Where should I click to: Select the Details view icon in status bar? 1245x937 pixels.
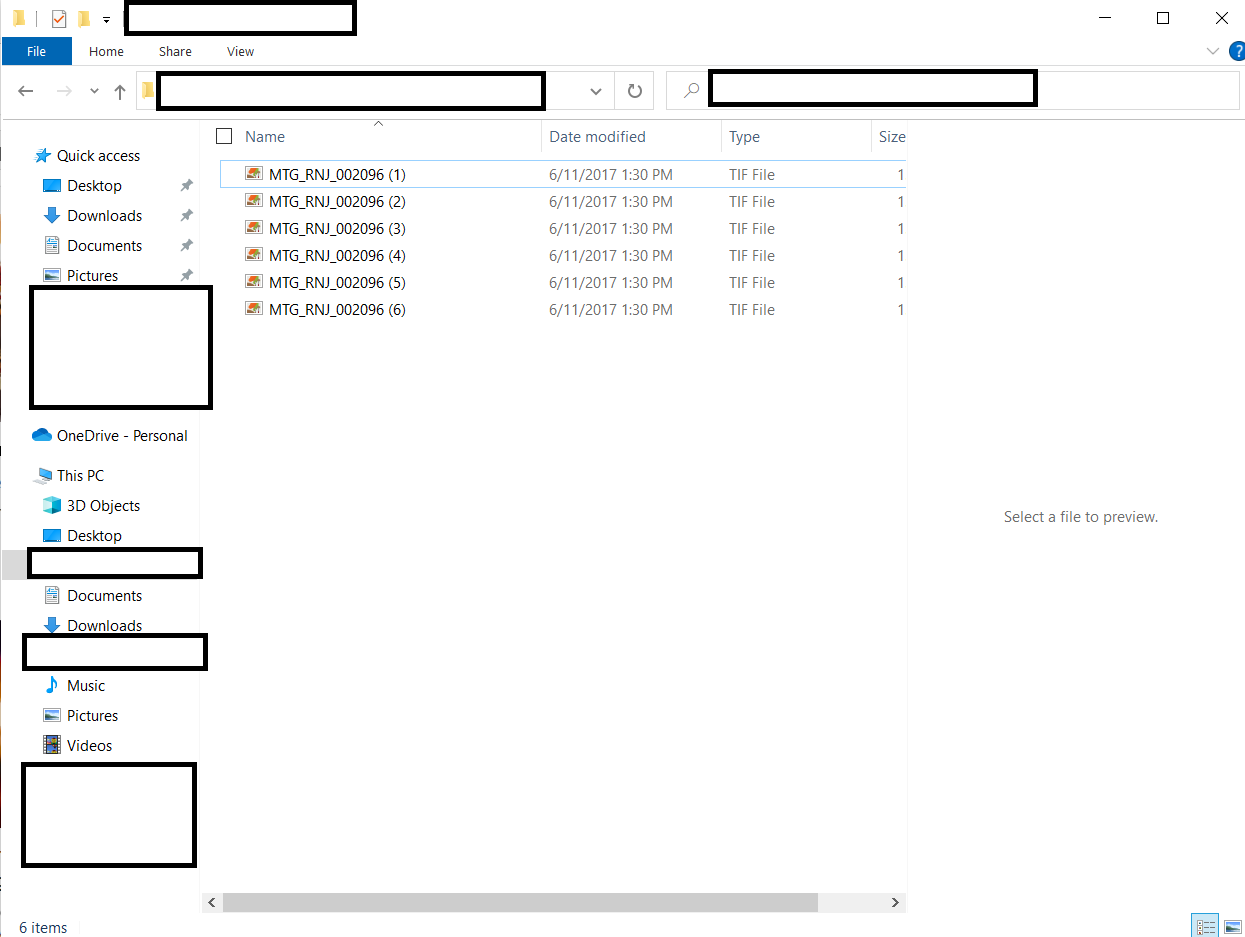(1205, 926)
